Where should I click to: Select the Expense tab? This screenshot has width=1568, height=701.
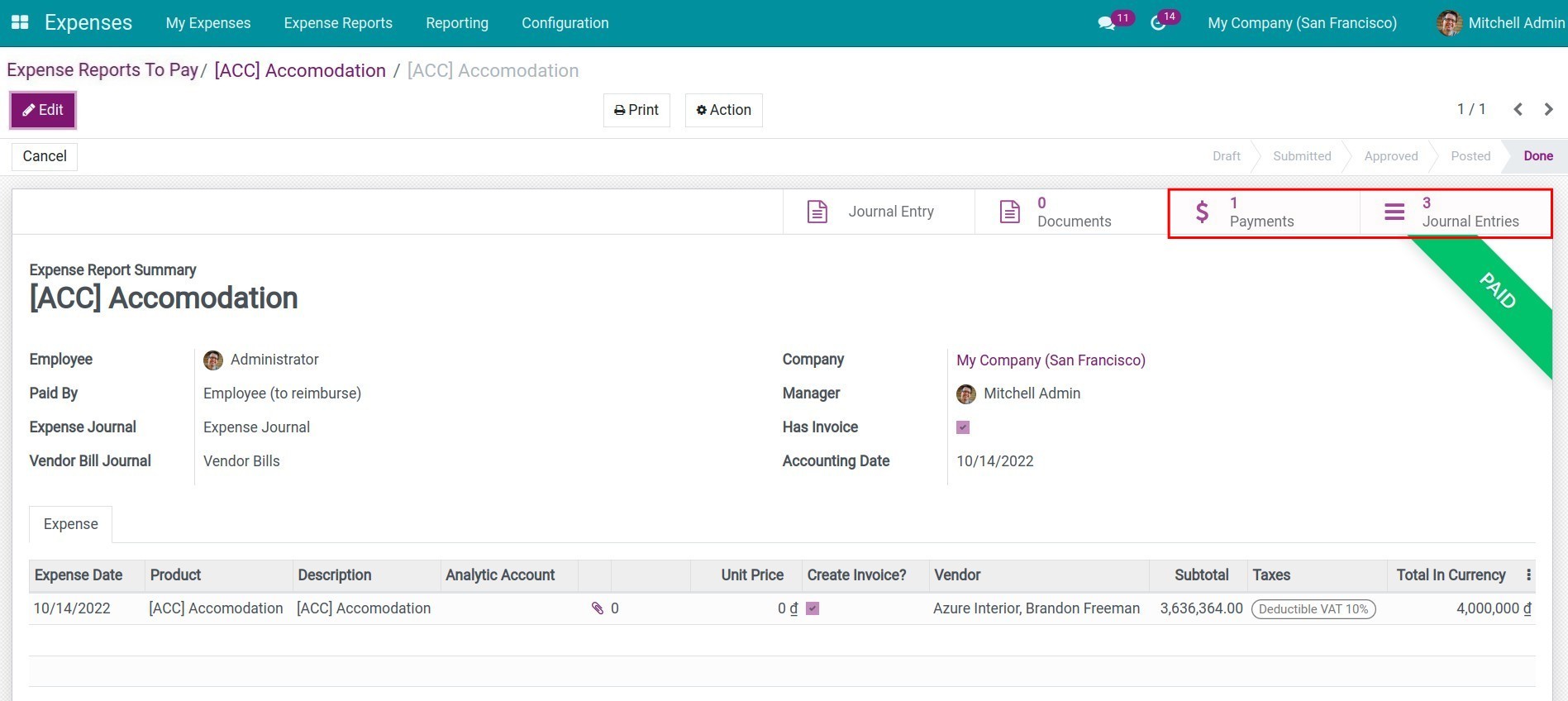click(71, 524)
